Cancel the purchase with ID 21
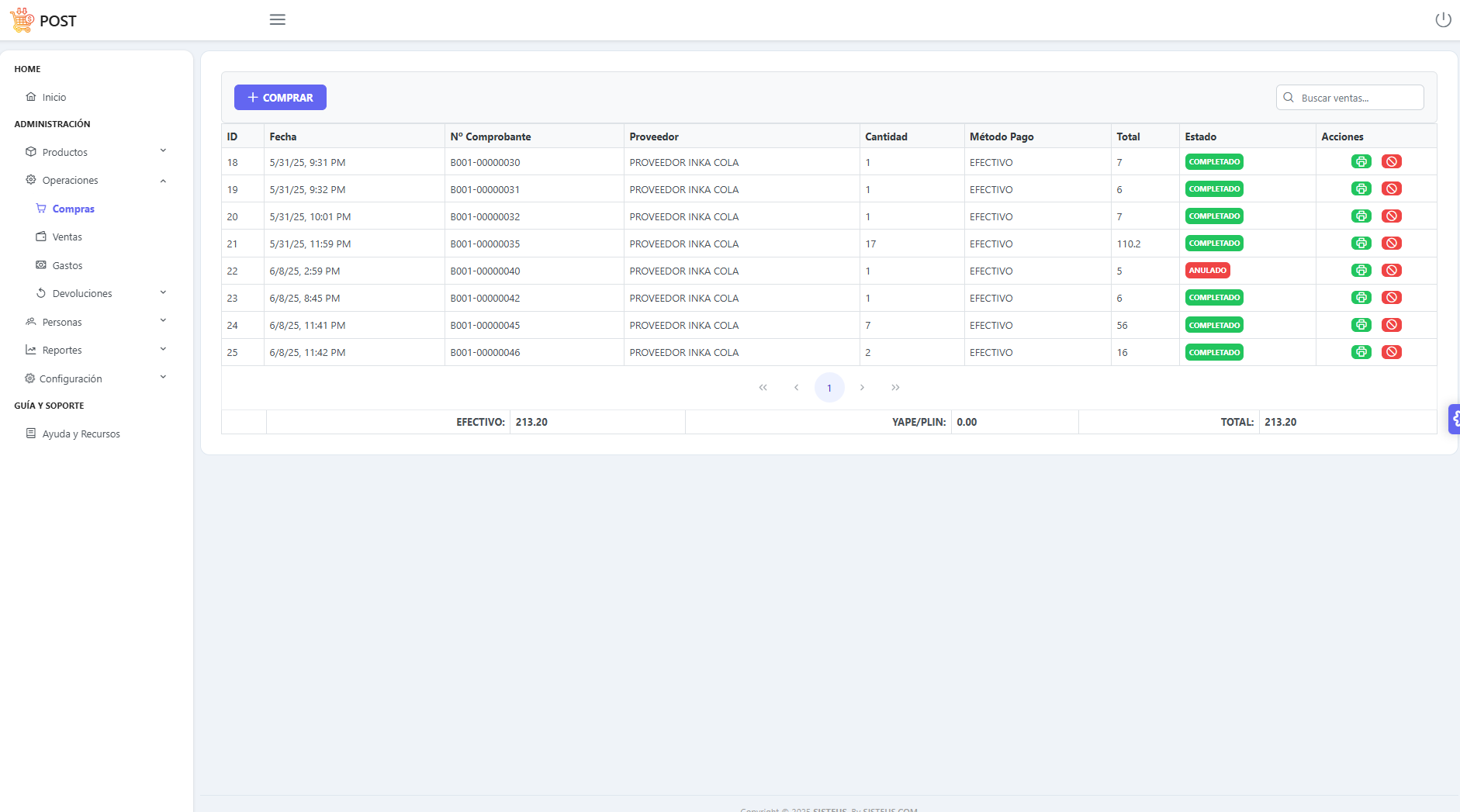 click(x=1391, y=244)
